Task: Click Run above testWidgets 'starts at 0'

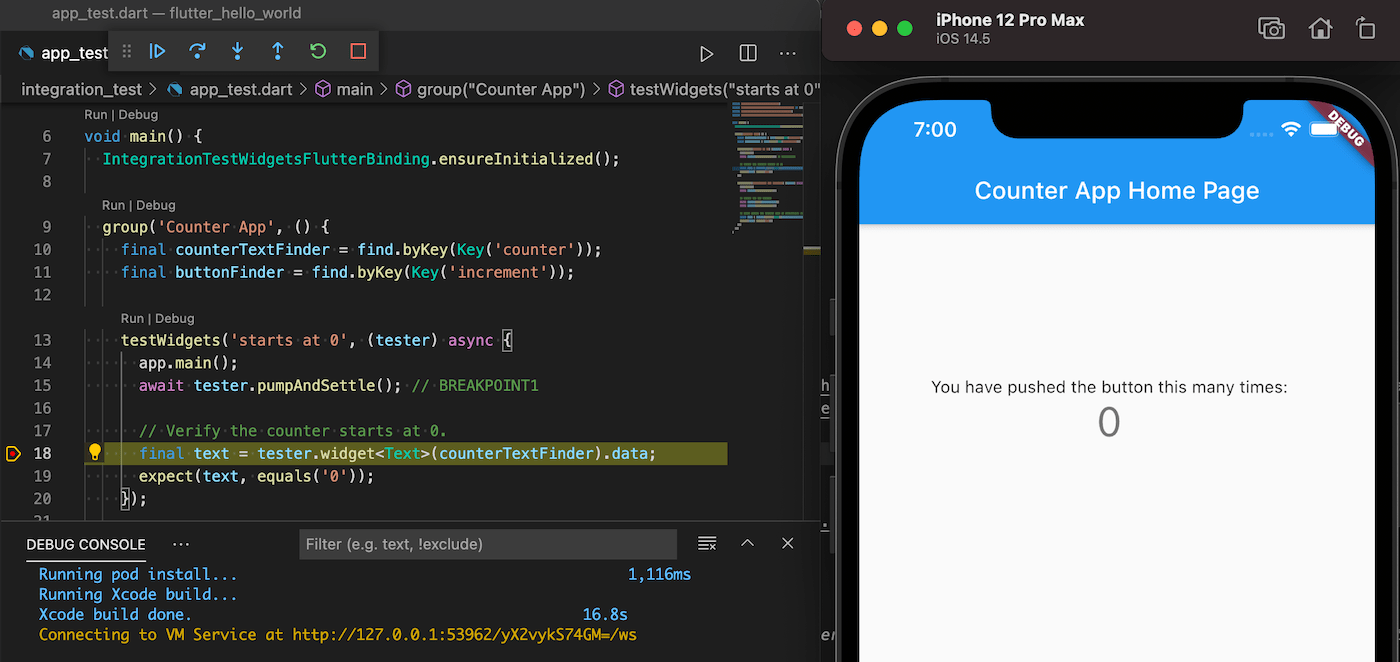Action: [132, 318]
